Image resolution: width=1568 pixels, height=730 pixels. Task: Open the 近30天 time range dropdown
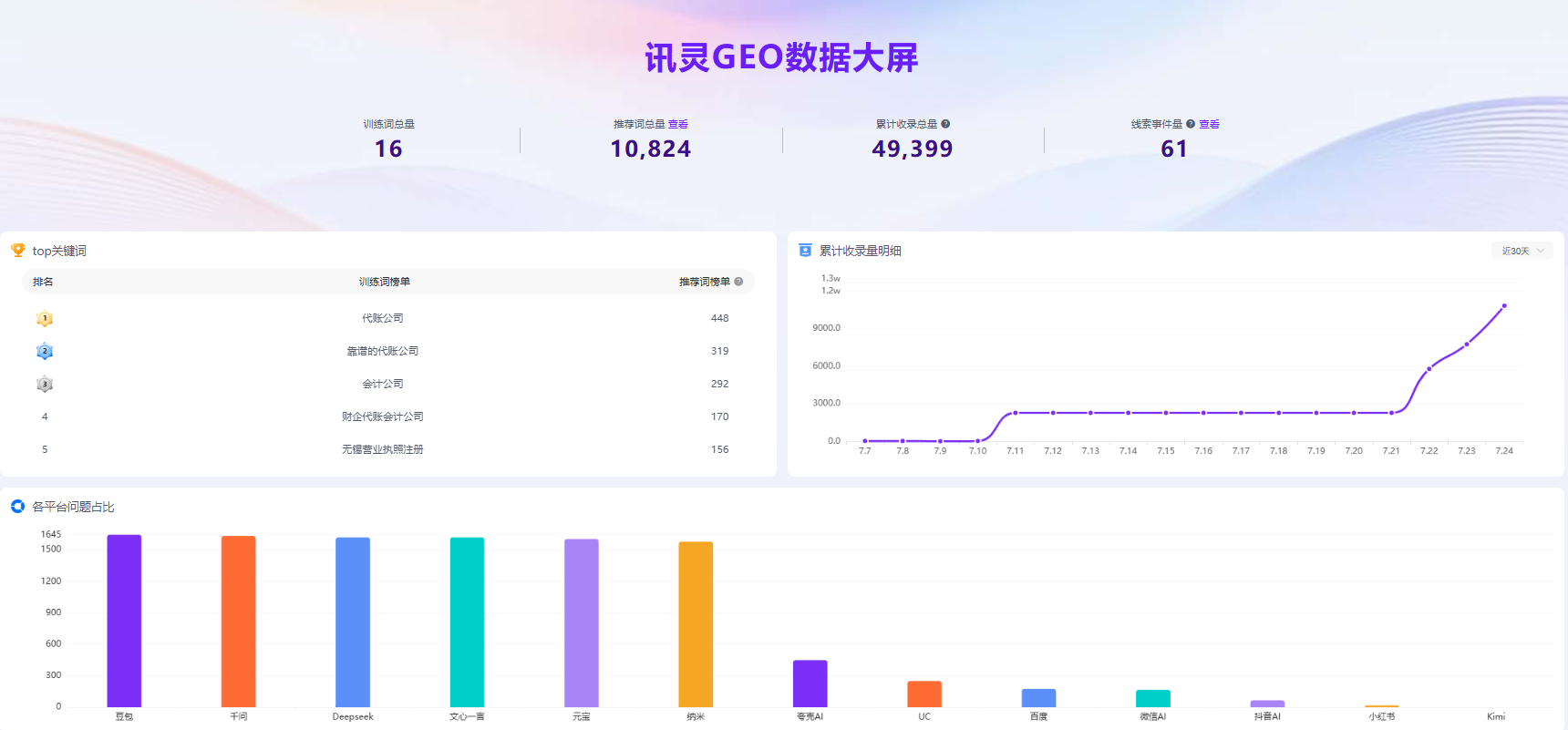1522,251
